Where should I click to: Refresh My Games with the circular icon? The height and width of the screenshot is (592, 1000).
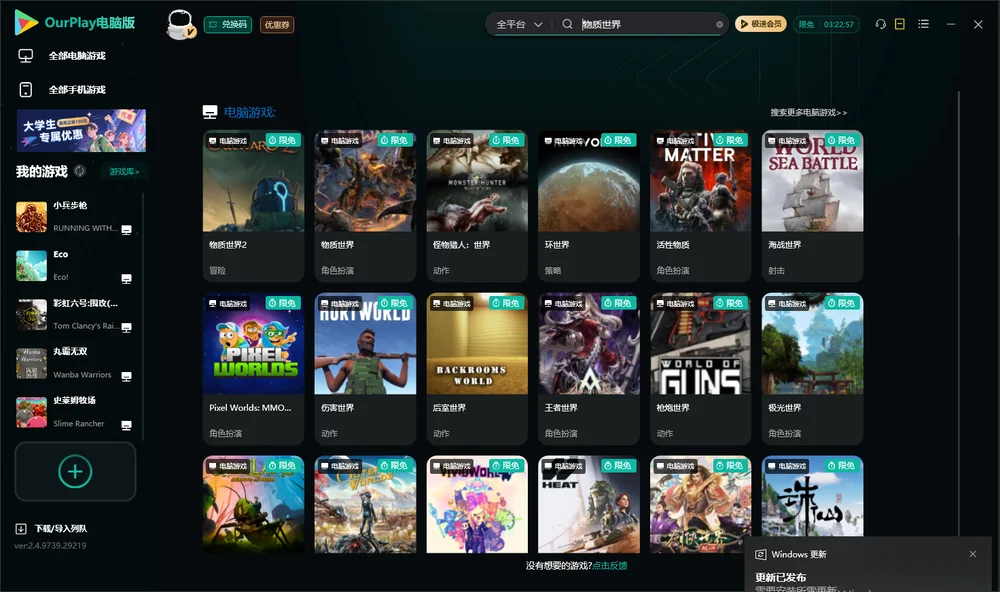coord(80,171)
